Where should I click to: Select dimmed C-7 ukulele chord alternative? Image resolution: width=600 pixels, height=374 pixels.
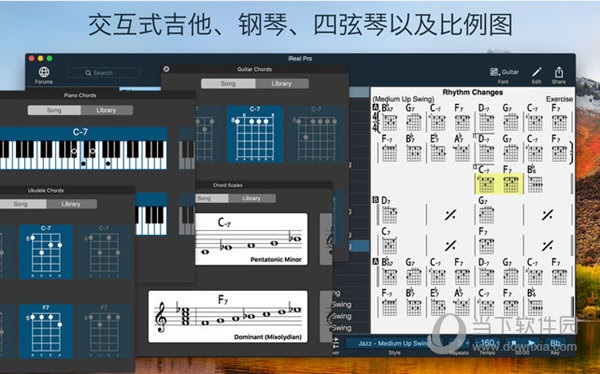point(104,252)
